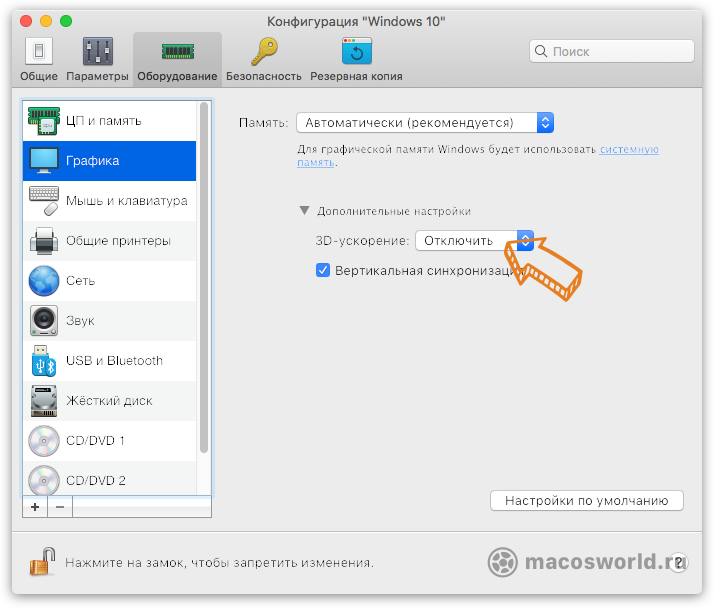Click the Общие принтеры printer icon
The image size is (714, 608).
pos(44,240)
